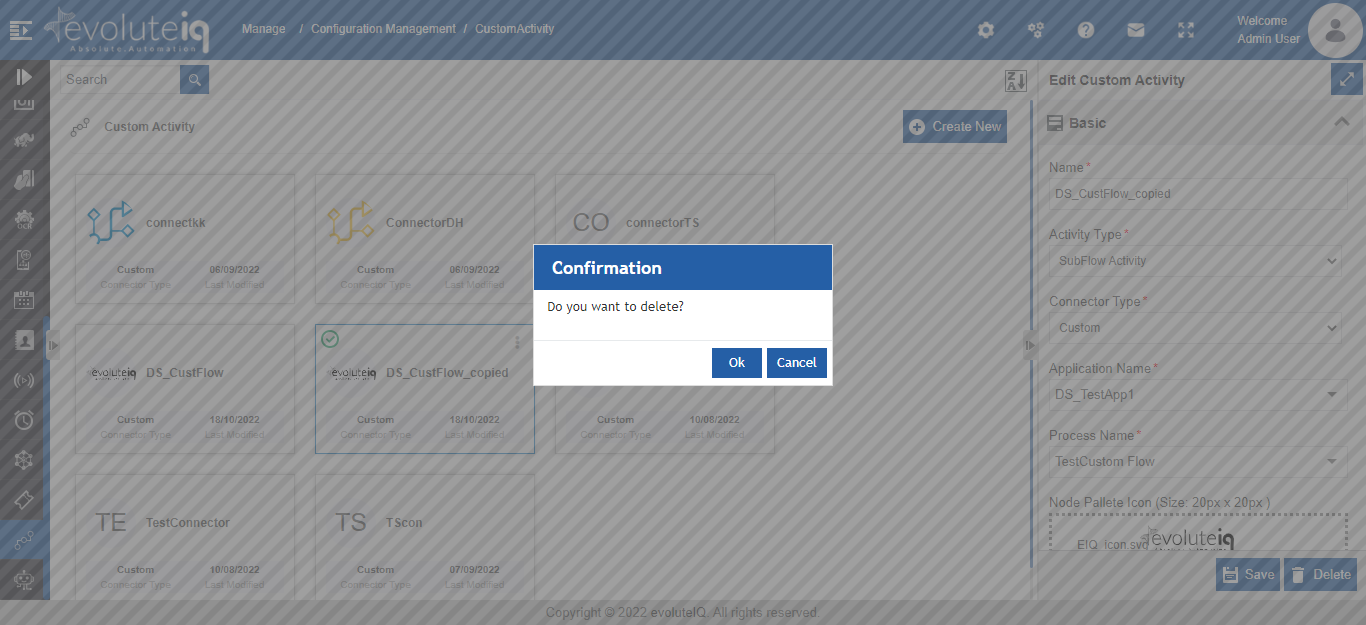This screenshot has width=1366, height=625.
Task: Click the search magnifier button
Action: click(x=194, y=79)
